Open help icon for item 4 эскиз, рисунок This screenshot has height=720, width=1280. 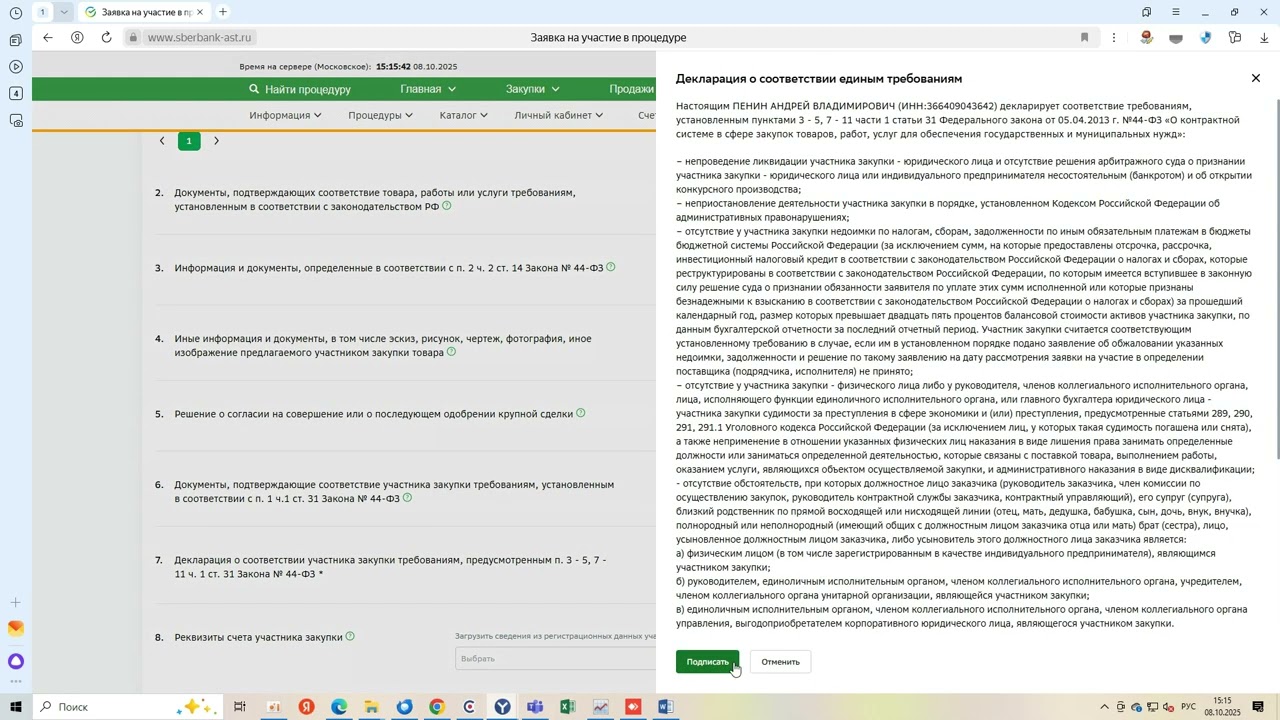(451, 352)
